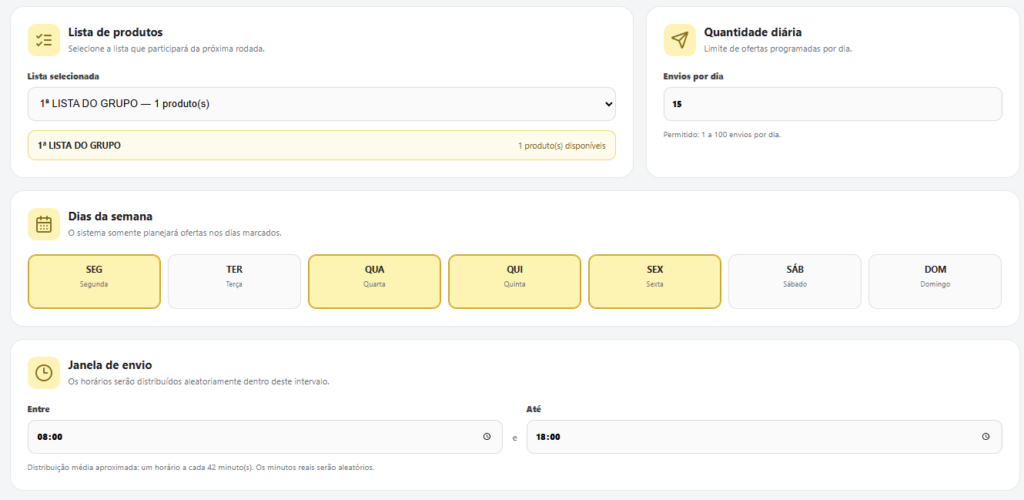This screenshot has height=500, width=1024.
Task: Open the Lista selecionada dropdown
Action: [321, 104]
